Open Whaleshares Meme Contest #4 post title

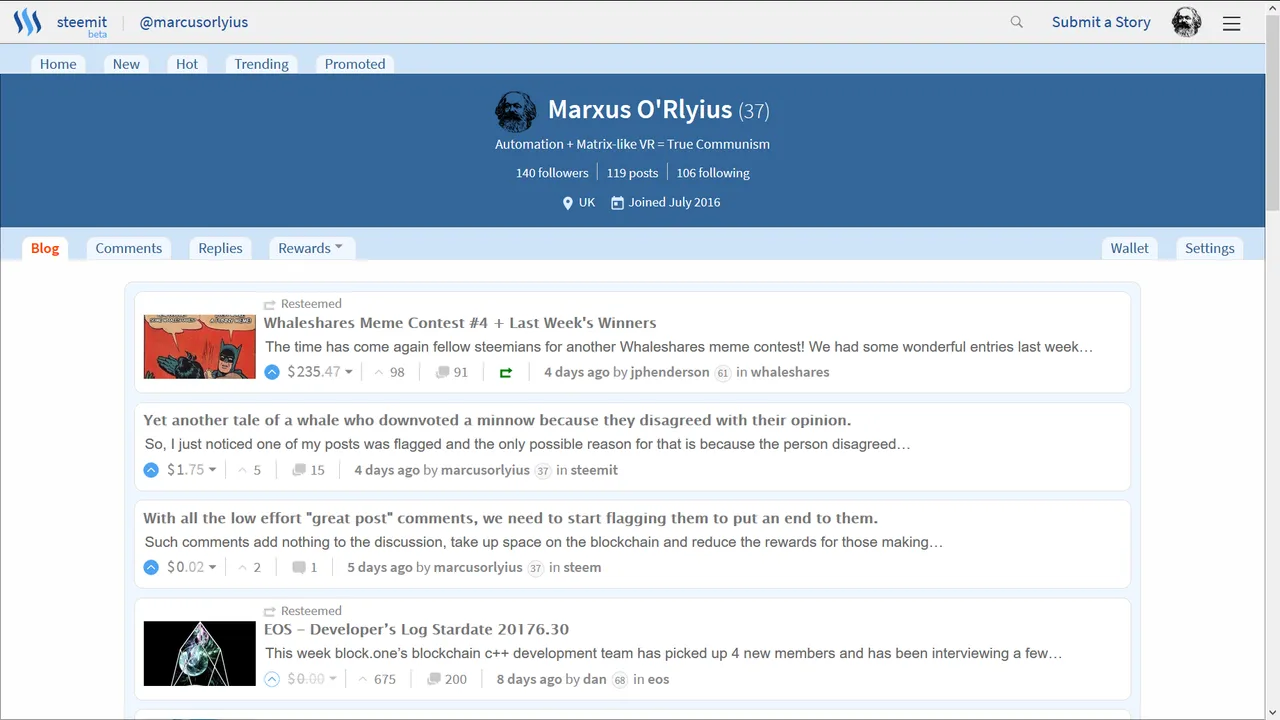(x=460, y=323)
